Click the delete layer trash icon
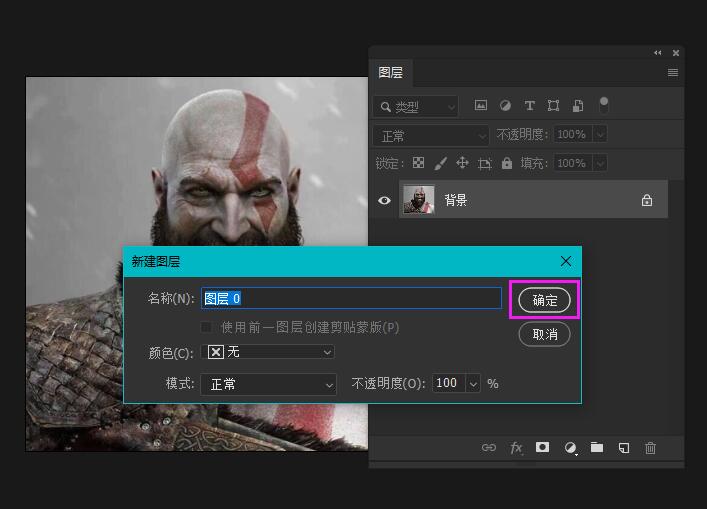The width and height of the screenshot is (707, 509). (x=650, y=448)
